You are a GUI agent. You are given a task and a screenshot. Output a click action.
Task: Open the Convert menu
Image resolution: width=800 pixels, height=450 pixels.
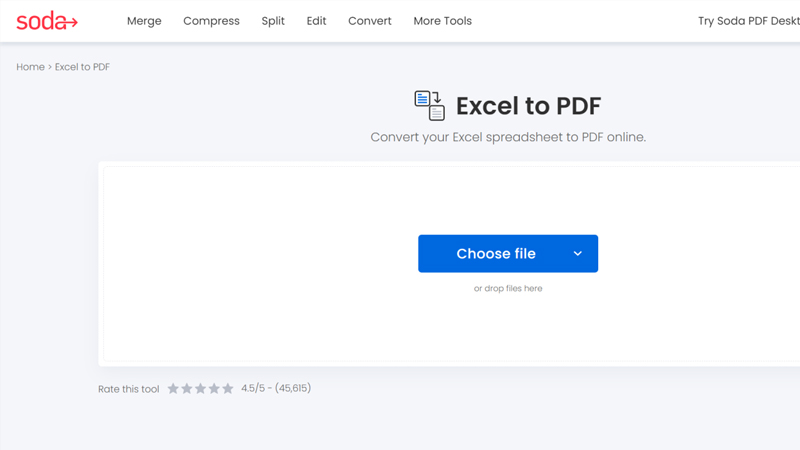[x=370, y=21]
